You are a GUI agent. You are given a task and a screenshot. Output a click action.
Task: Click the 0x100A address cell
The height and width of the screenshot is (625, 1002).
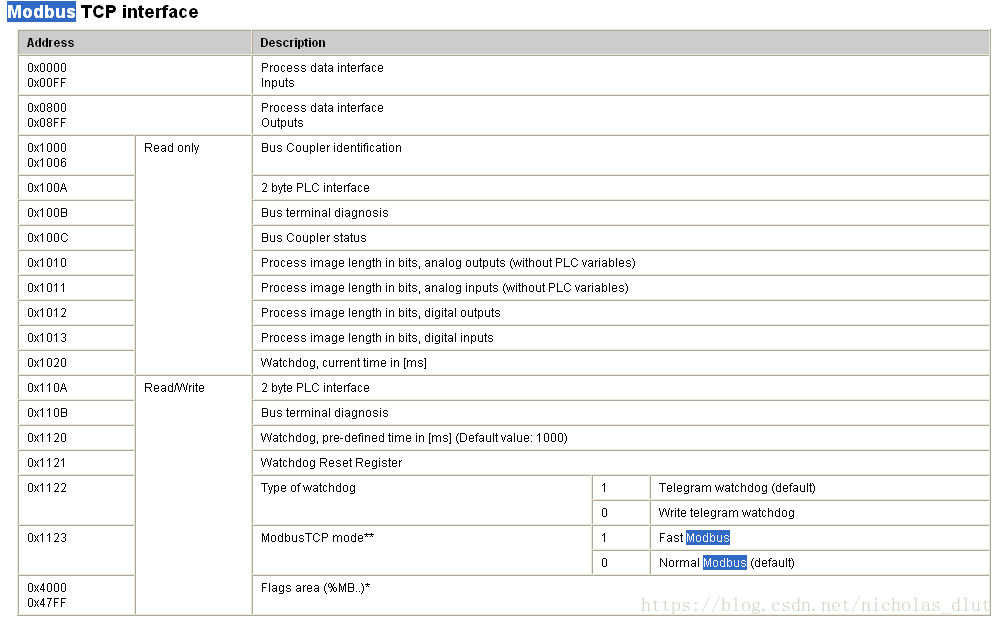point(47,188)
